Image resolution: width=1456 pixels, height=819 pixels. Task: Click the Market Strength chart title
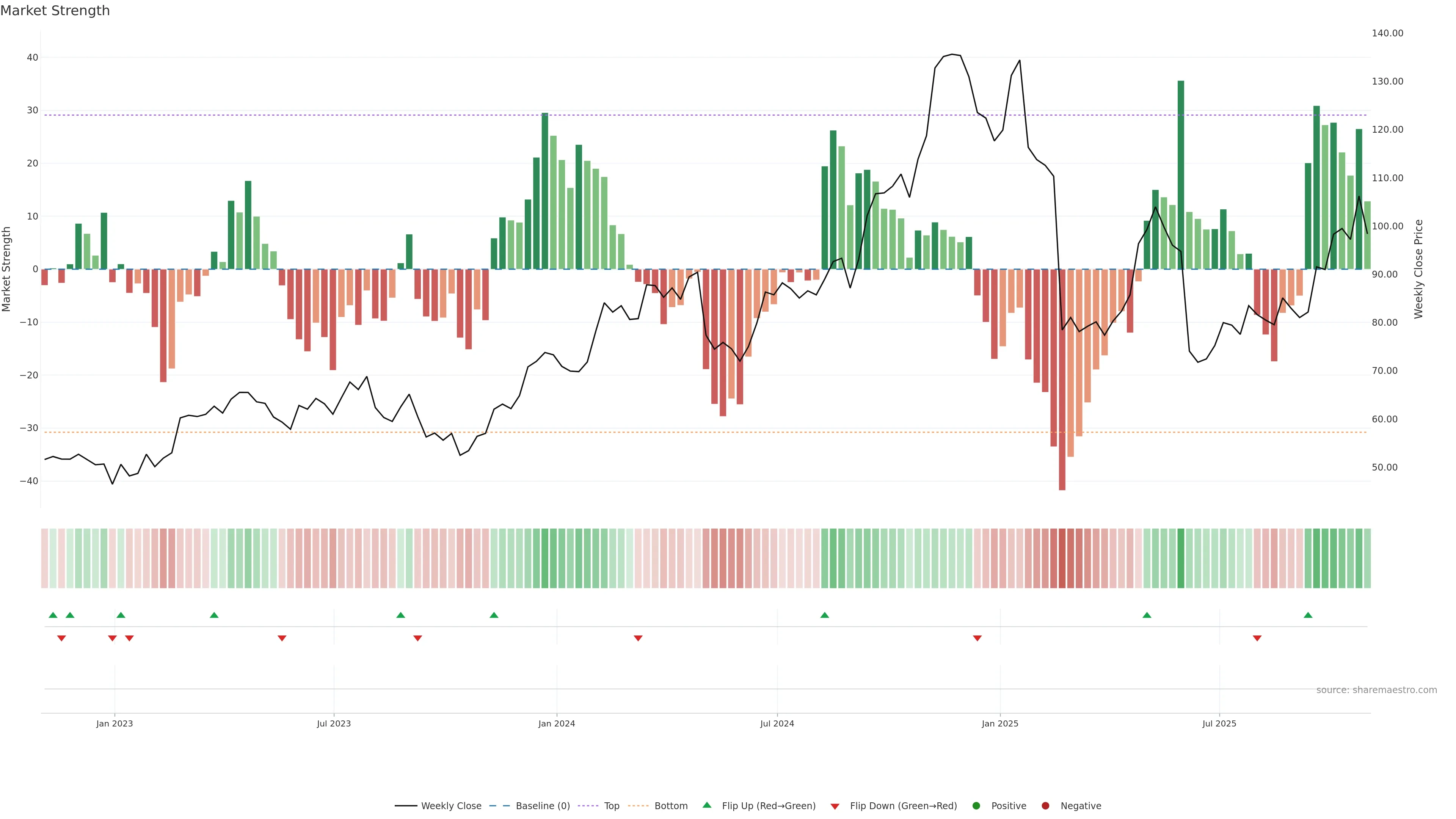tap(55, 11)
